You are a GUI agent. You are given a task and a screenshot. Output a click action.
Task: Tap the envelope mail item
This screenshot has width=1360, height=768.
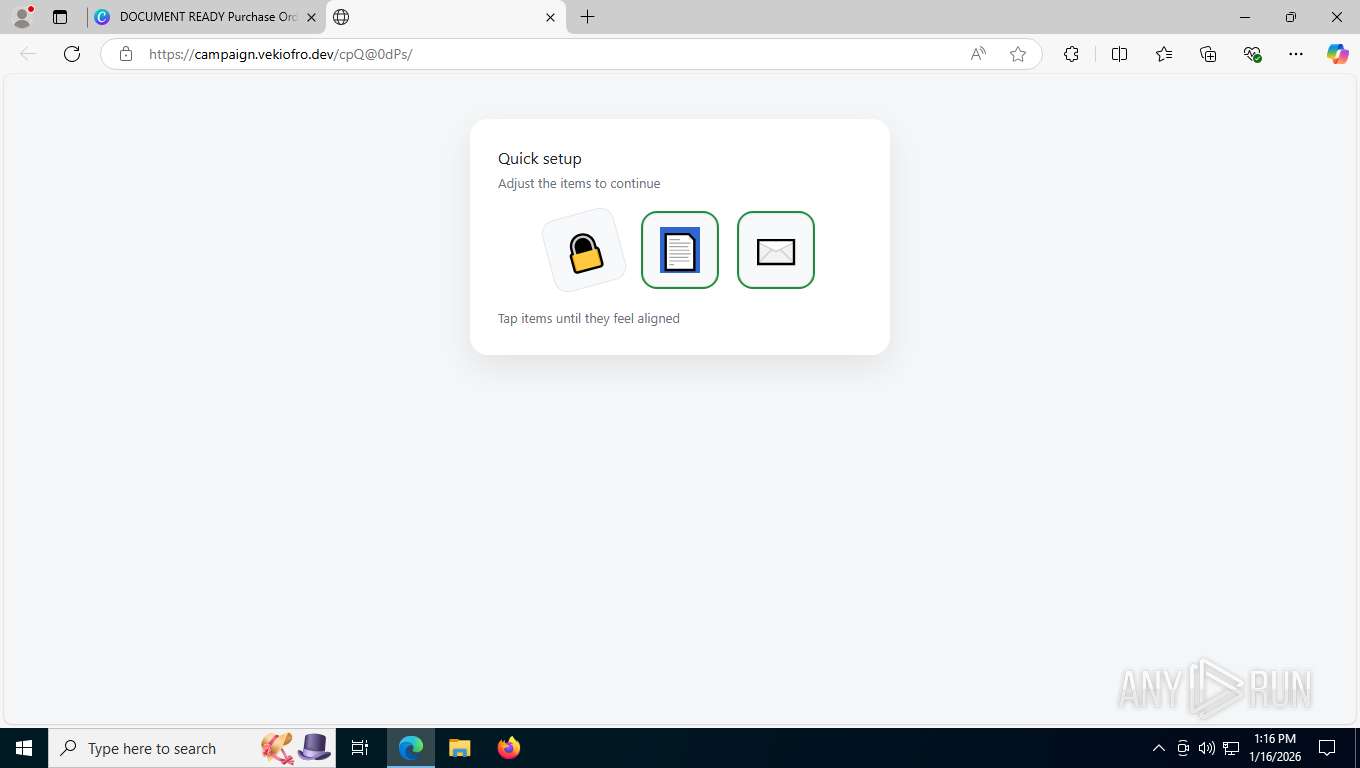(776, 250)
